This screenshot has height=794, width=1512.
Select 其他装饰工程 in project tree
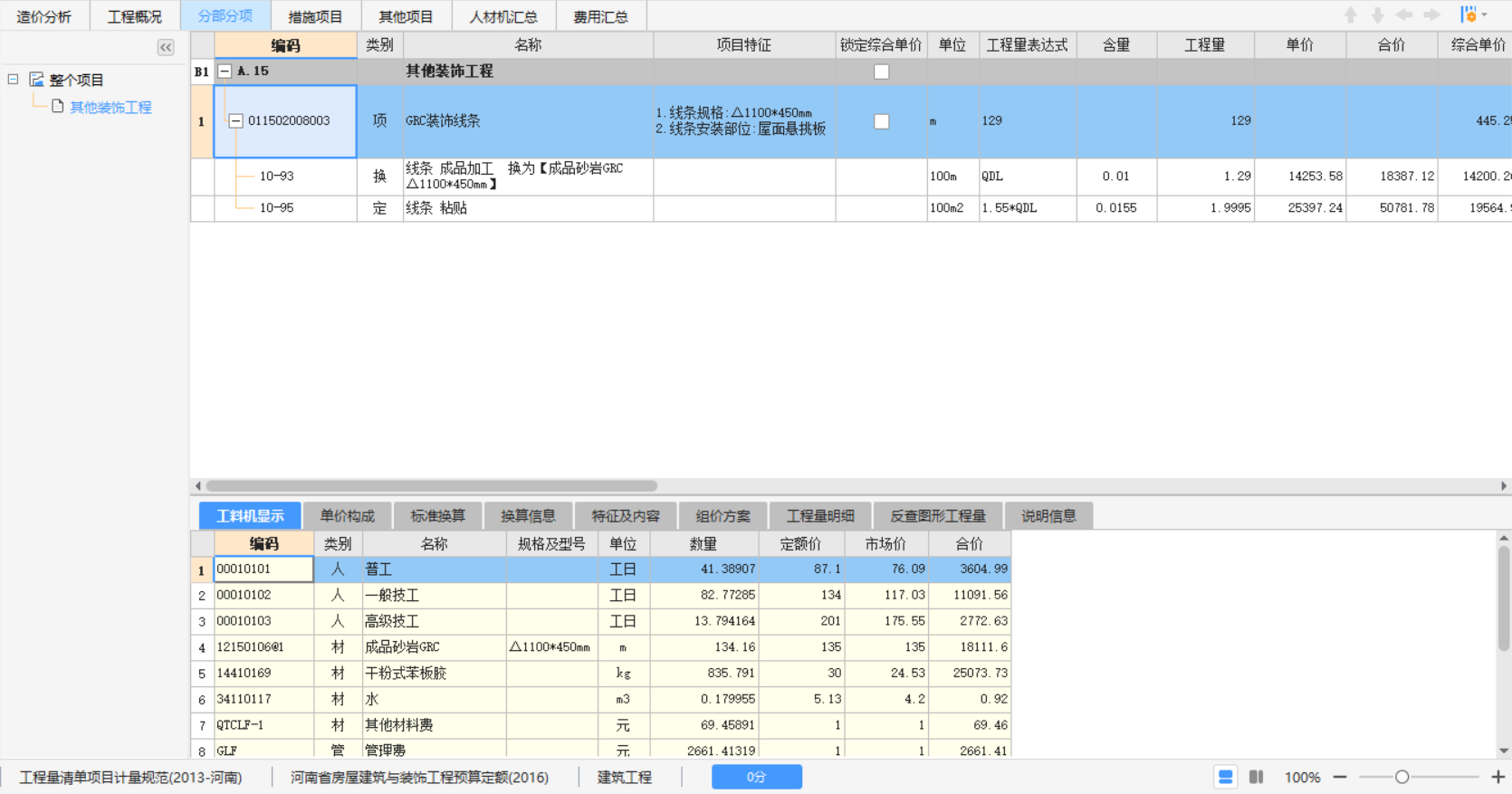click(x=110, y=107)
